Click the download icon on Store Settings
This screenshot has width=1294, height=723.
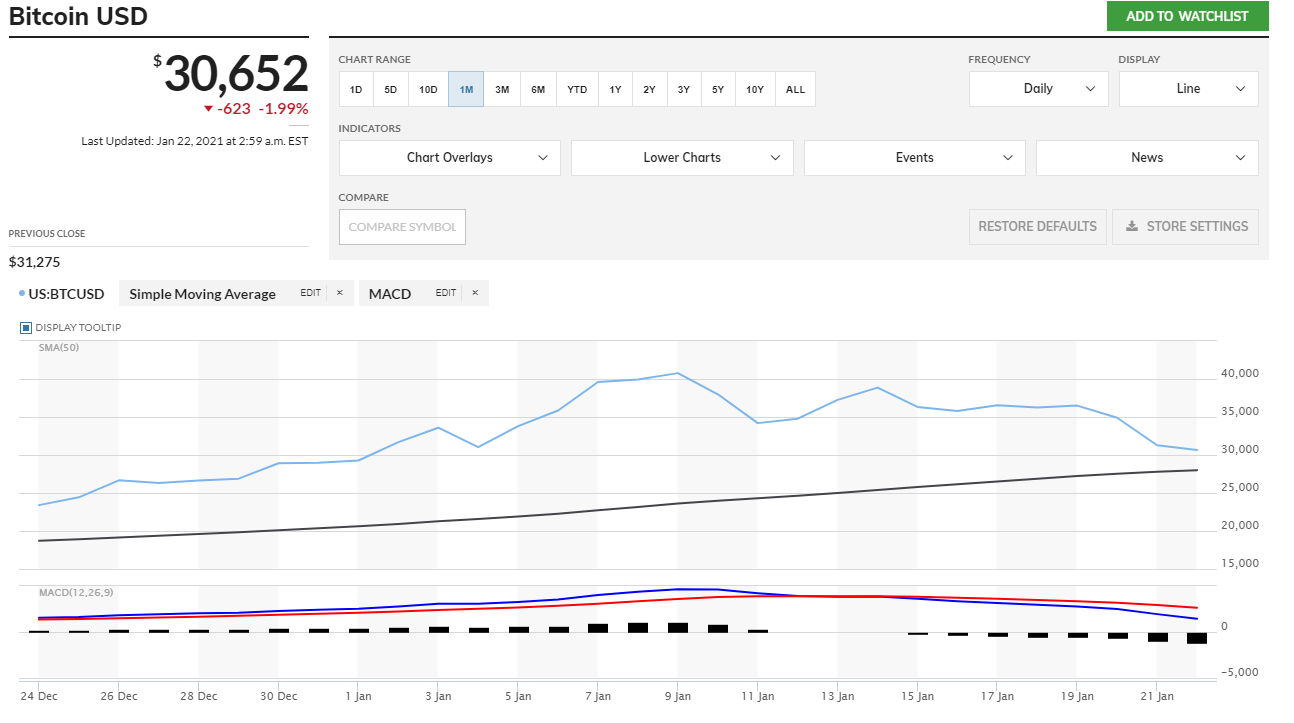[x=1132, y=226]
